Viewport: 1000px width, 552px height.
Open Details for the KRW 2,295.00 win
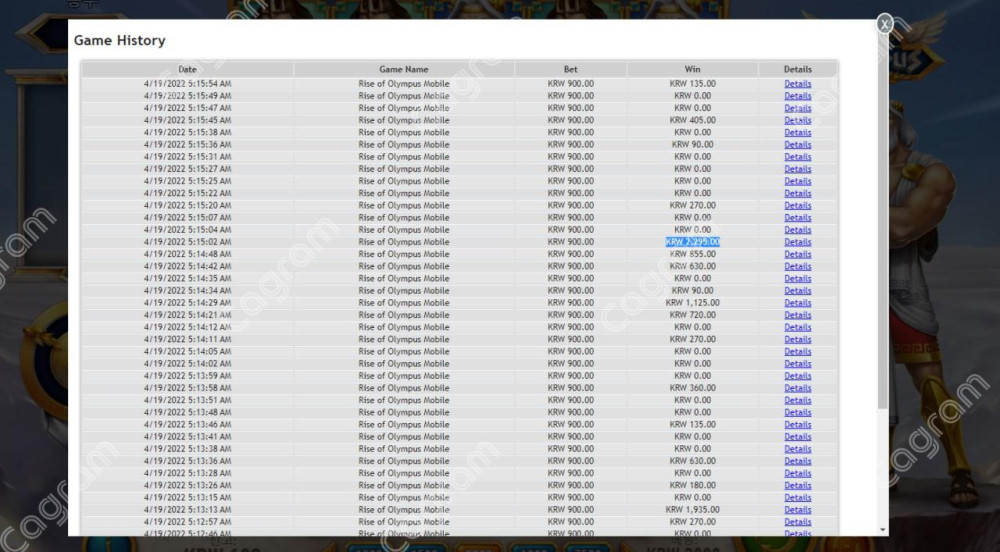797,242
